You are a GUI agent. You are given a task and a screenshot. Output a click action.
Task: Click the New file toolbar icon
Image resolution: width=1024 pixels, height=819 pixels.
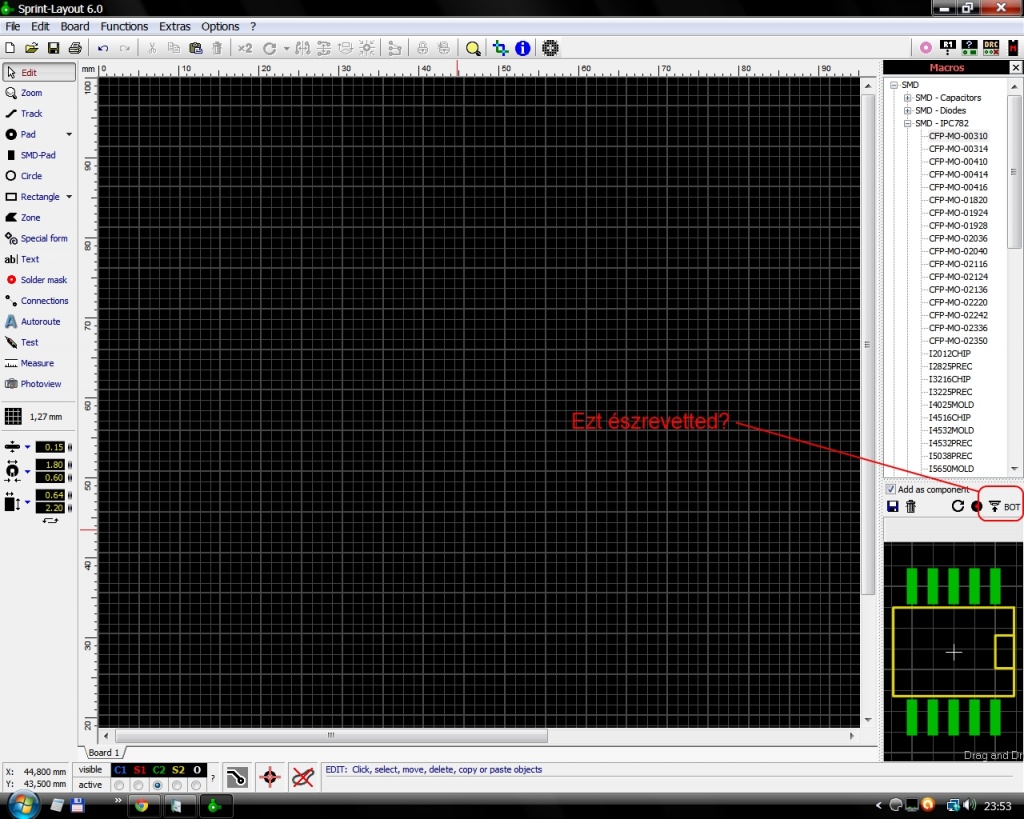pos(10,48)
